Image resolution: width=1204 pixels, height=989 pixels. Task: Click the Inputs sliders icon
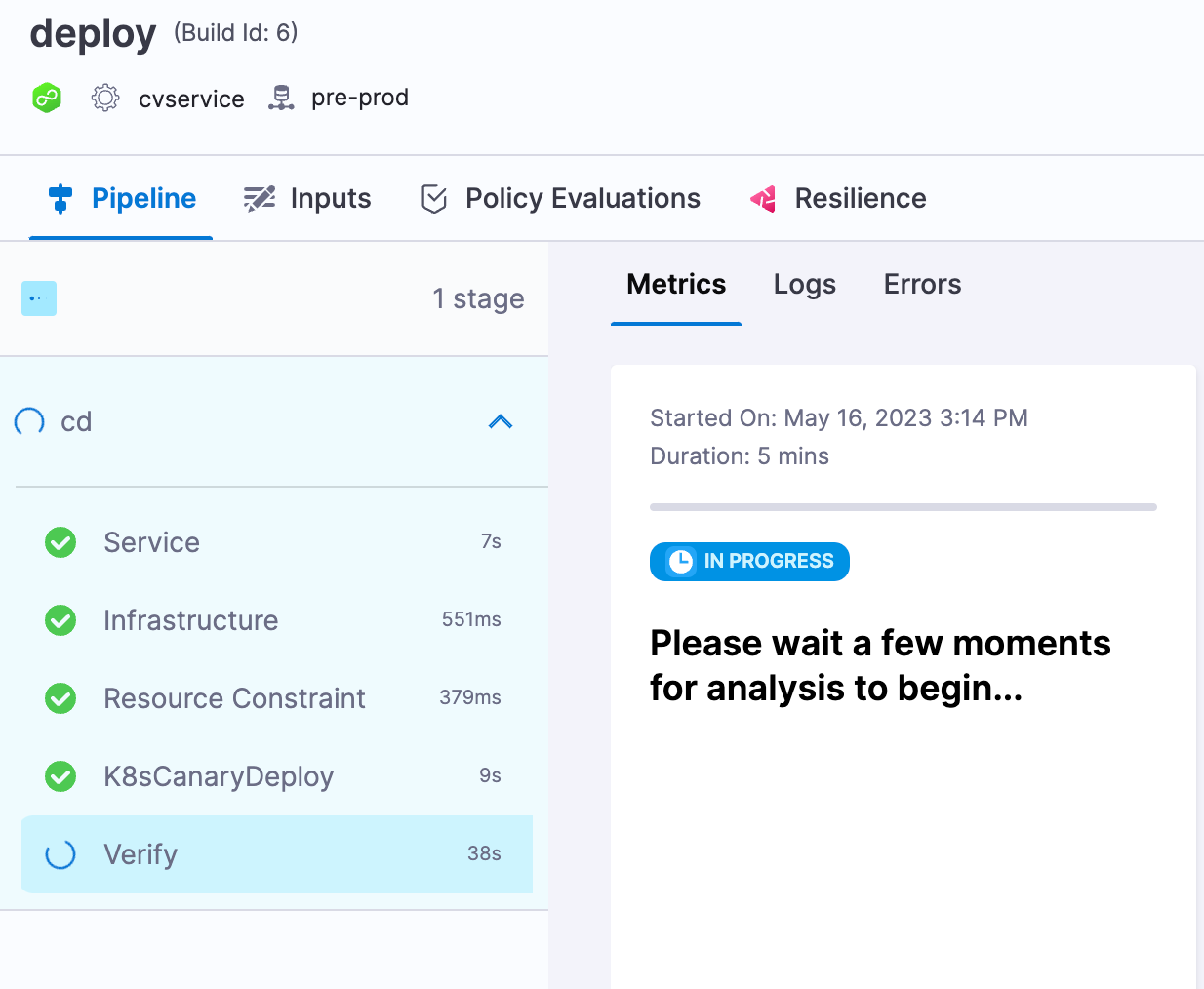258,197
